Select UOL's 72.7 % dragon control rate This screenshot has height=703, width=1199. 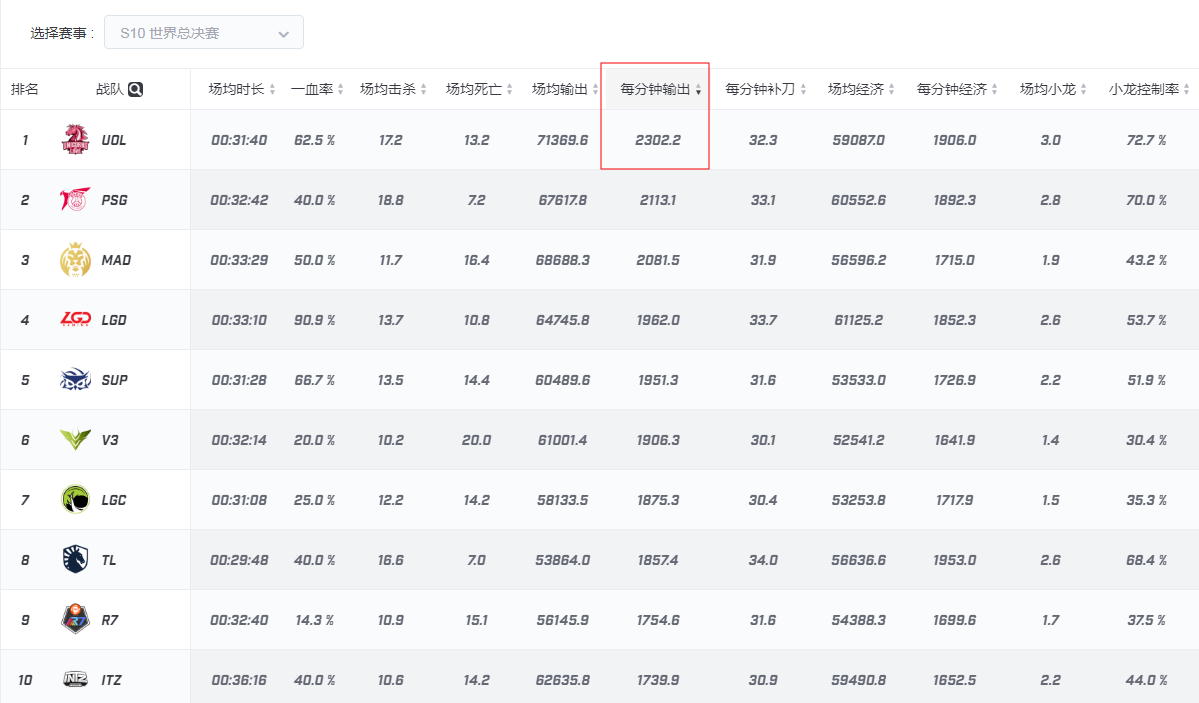(1146, 141)
